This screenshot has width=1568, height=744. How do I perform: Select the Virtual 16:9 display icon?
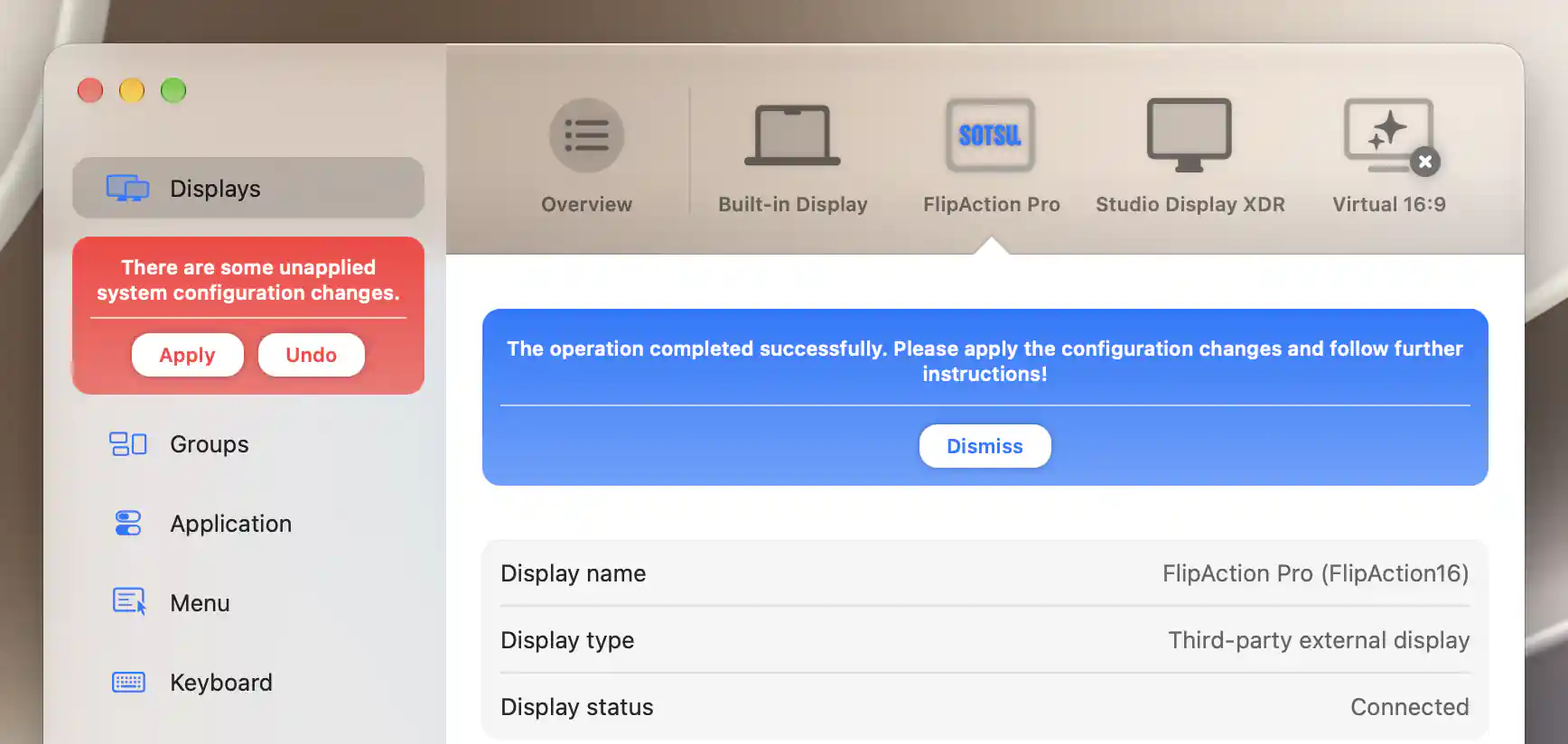point(1386,134)
